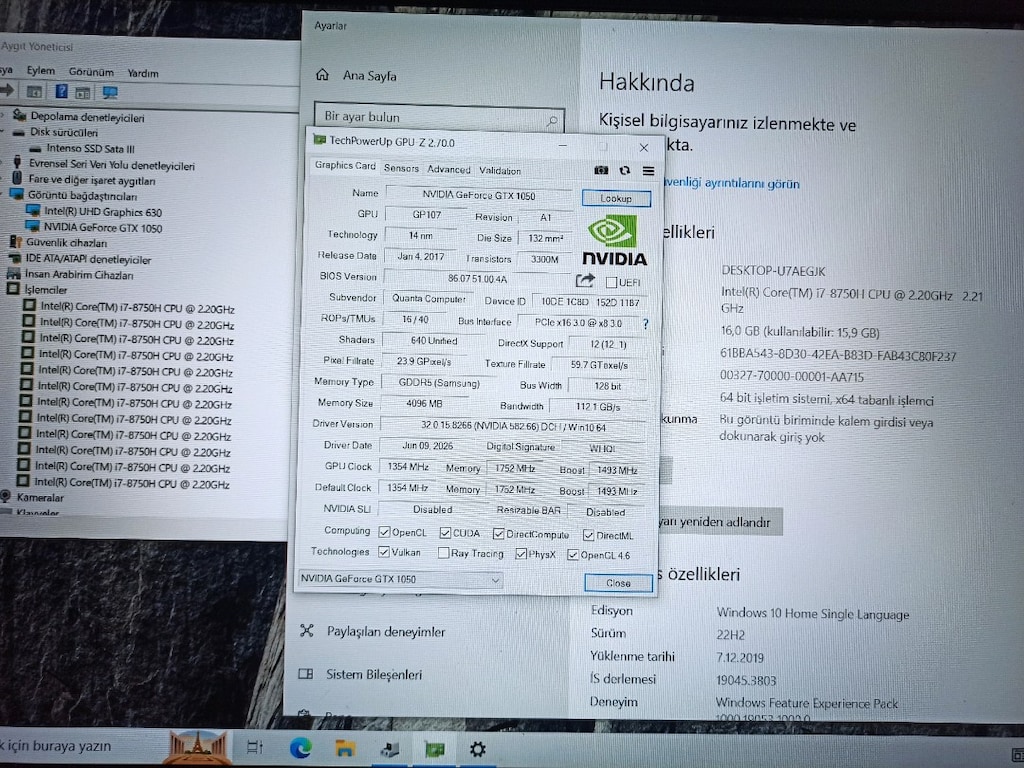The width and height of the screenshot is (1024, 768).
Task: Click the GPU-Z refresh icon
Action: (624, 170)
